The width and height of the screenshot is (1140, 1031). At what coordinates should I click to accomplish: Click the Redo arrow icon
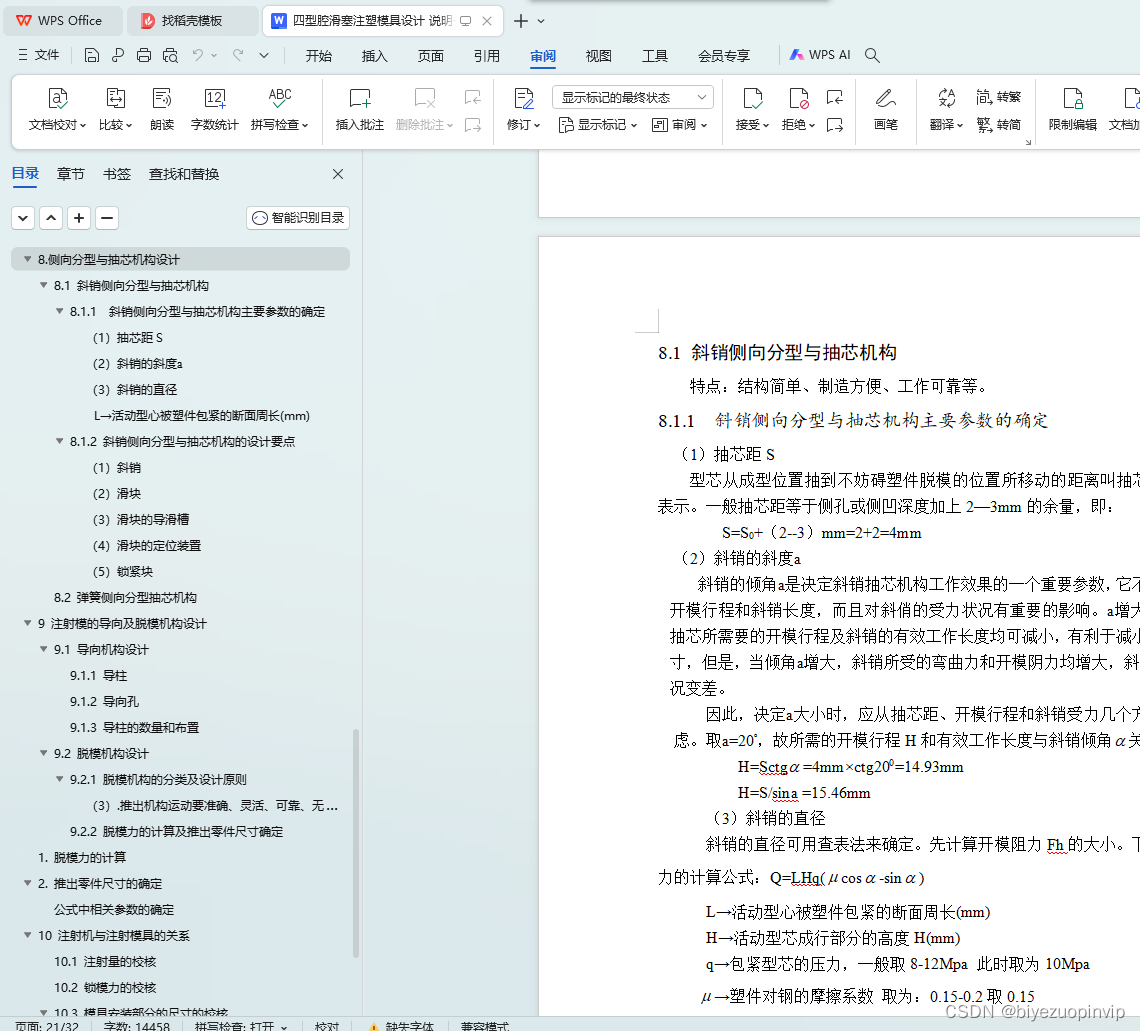238,55
